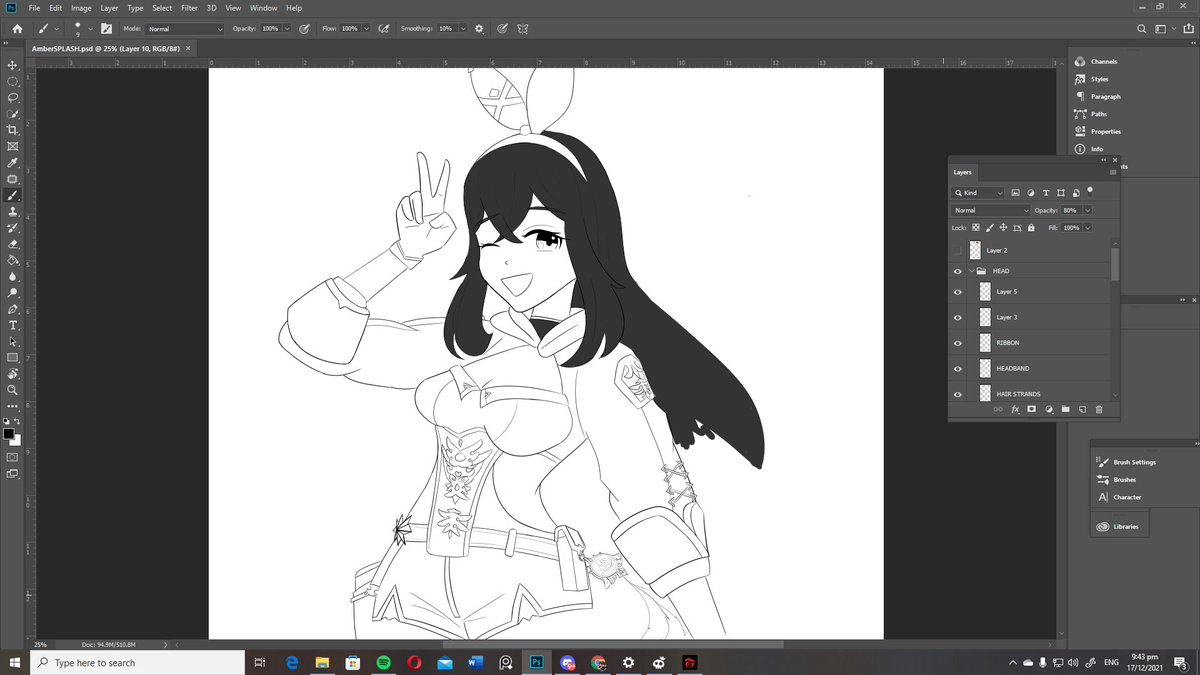Select the Crop tool
This screenshot has height=675, width=1200.
[x=13, y=130]
